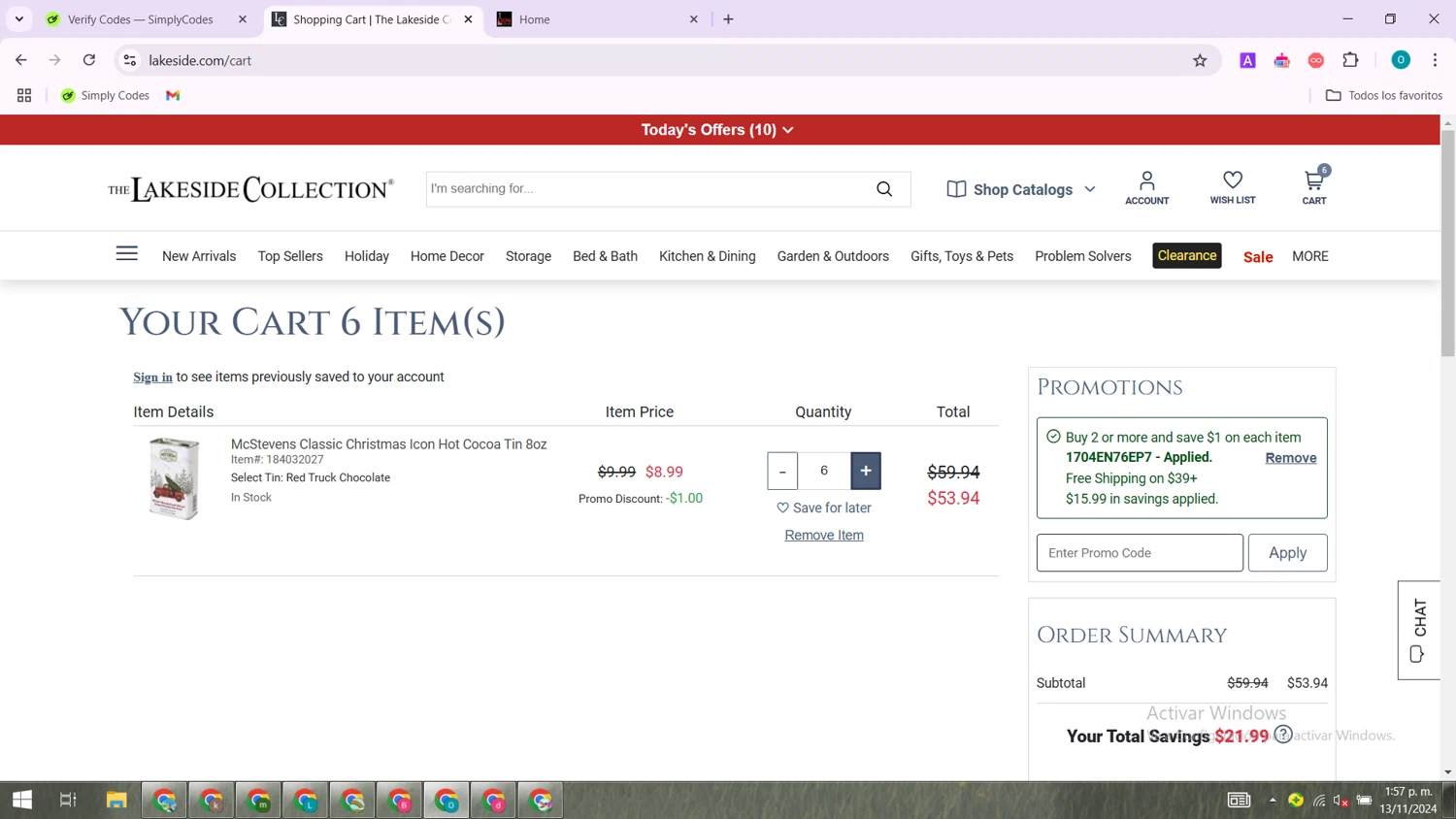This screenshot has height=819, width=1456.
Task: Save cocoa tin for later
Action: coord(823,508)
